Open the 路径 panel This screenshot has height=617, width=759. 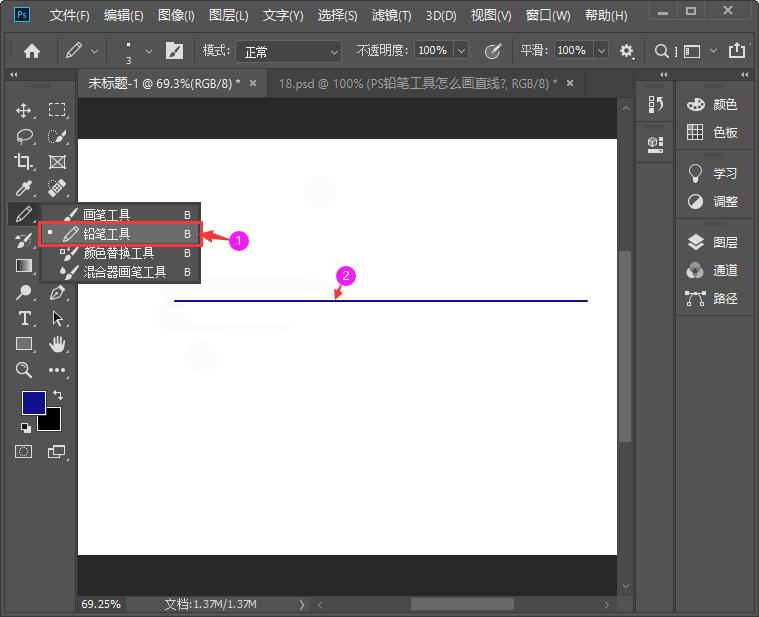[712, 298]
